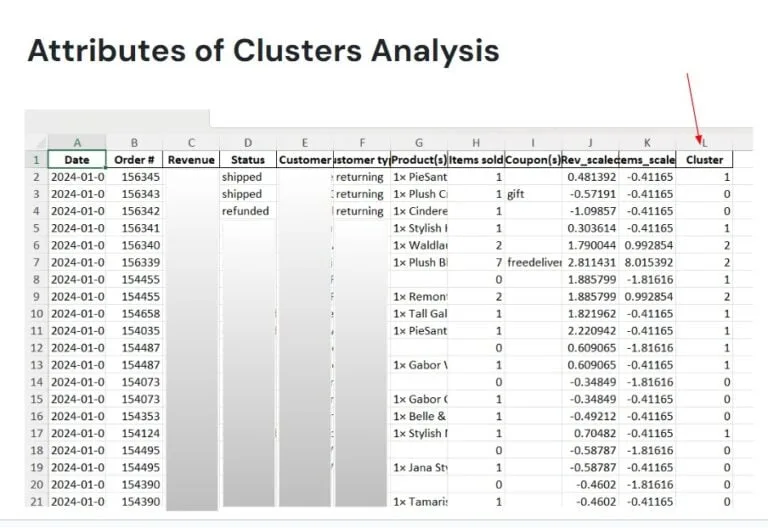This screenshot has width=768, height=528.
Task: Click the 'Order #' header cell
Action: coord(134,160)
